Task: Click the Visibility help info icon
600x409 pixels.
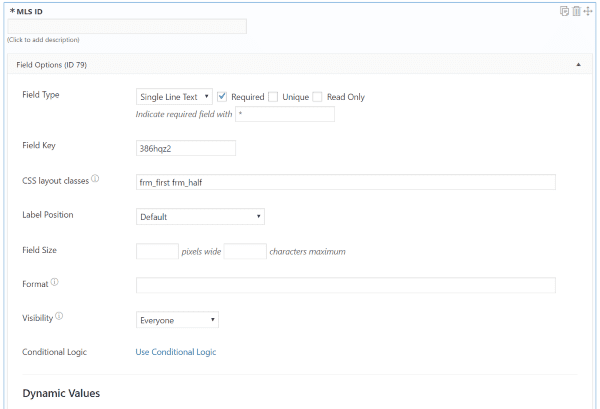Action: pos(59,316)
